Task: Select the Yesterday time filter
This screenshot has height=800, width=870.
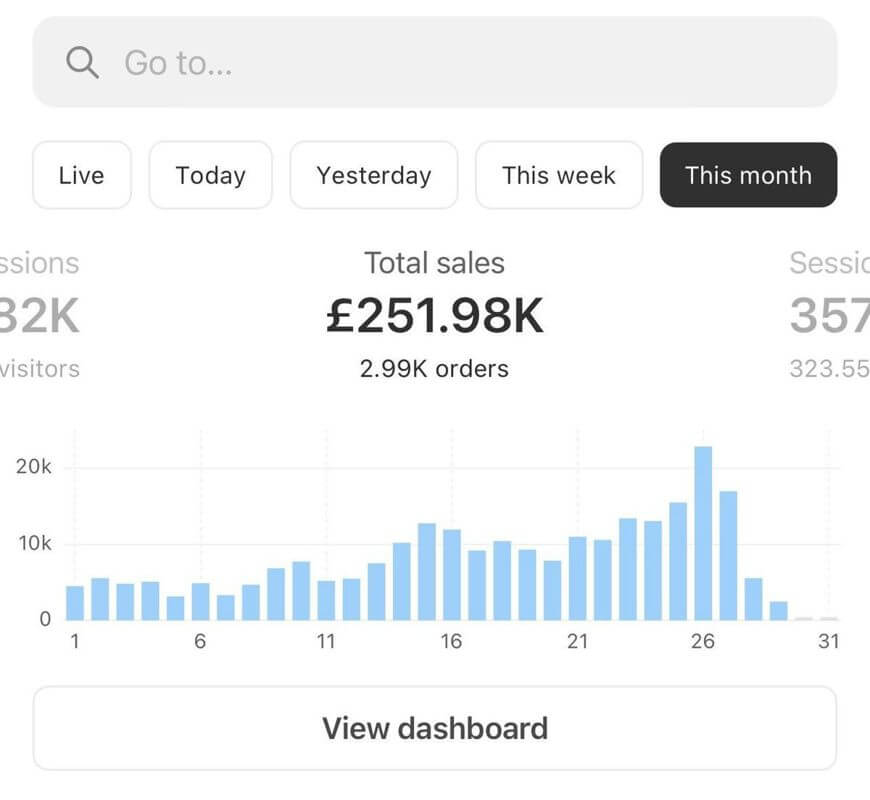Action: [x=373, y=175]
